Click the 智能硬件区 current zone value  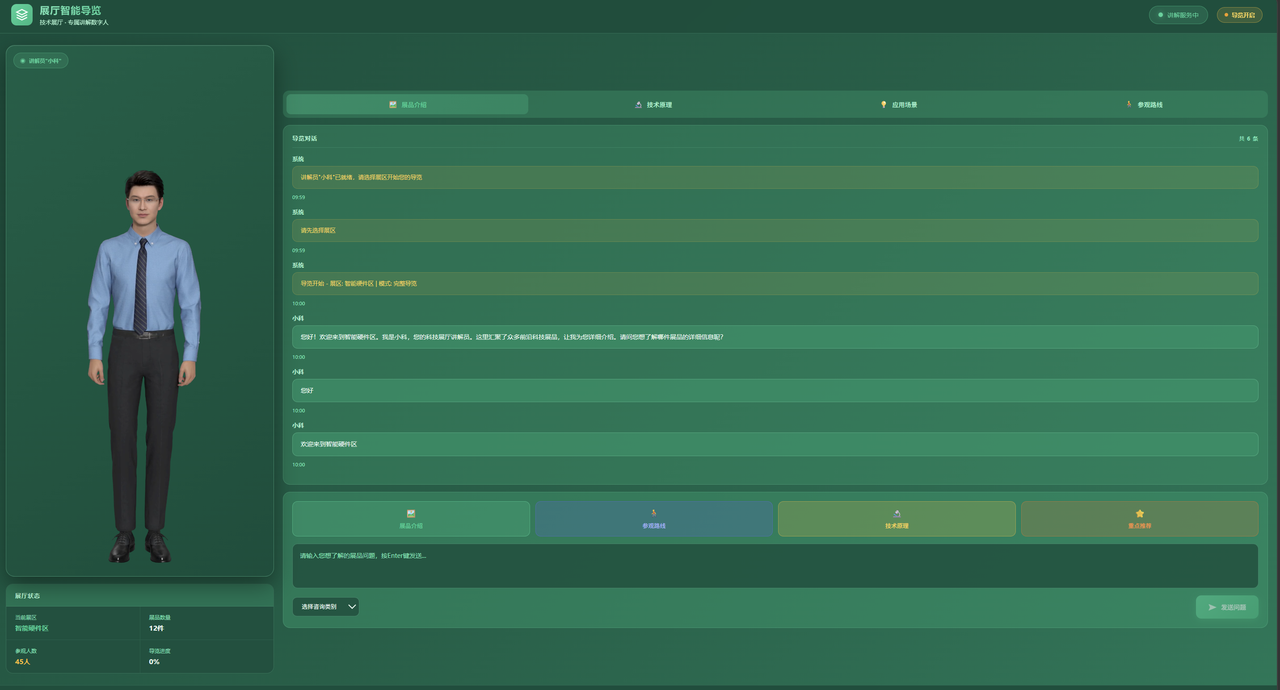click(32, 628)
